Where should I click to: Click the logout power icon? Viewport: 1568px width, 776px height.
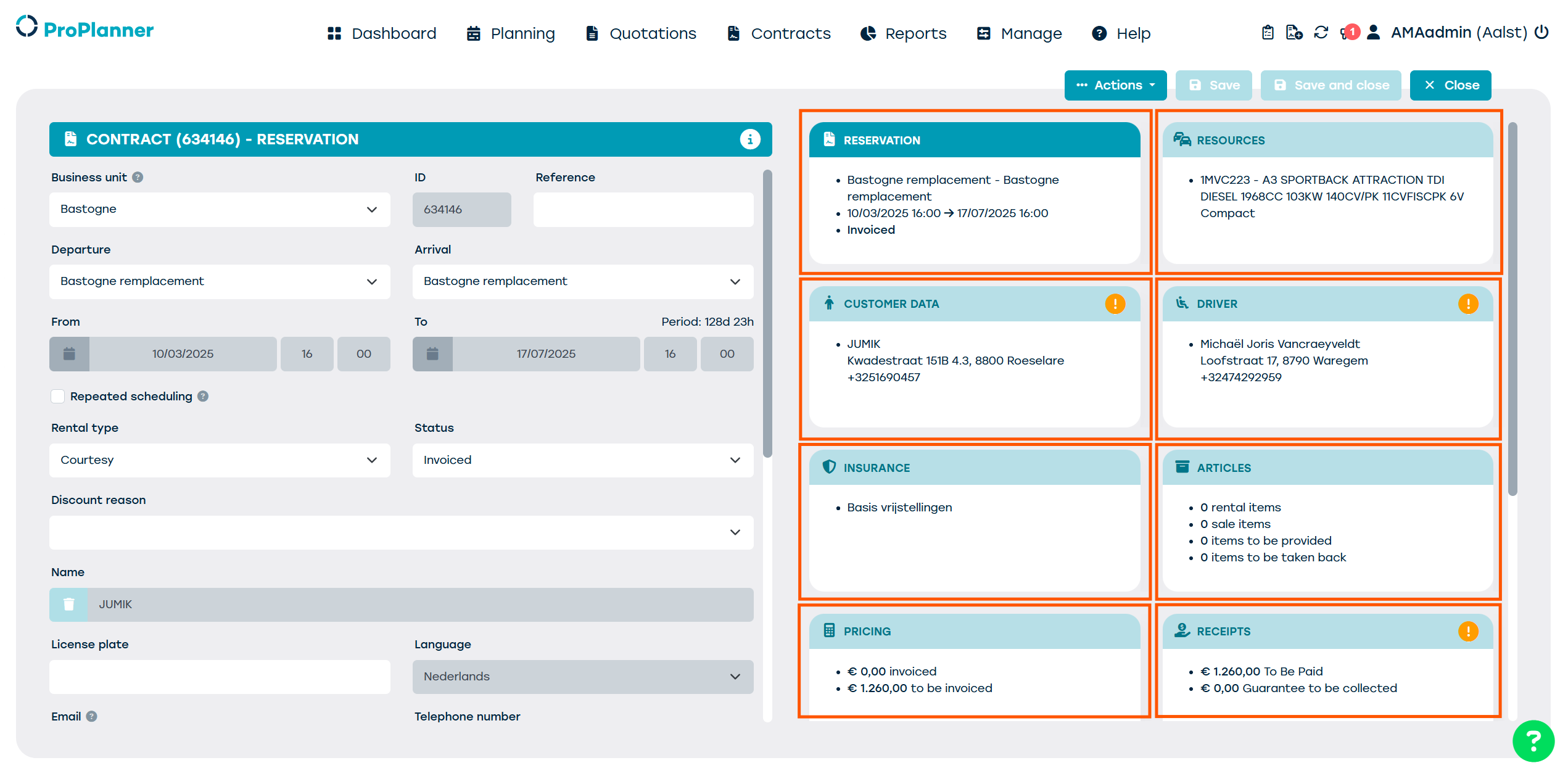(x=1541, y=32)
